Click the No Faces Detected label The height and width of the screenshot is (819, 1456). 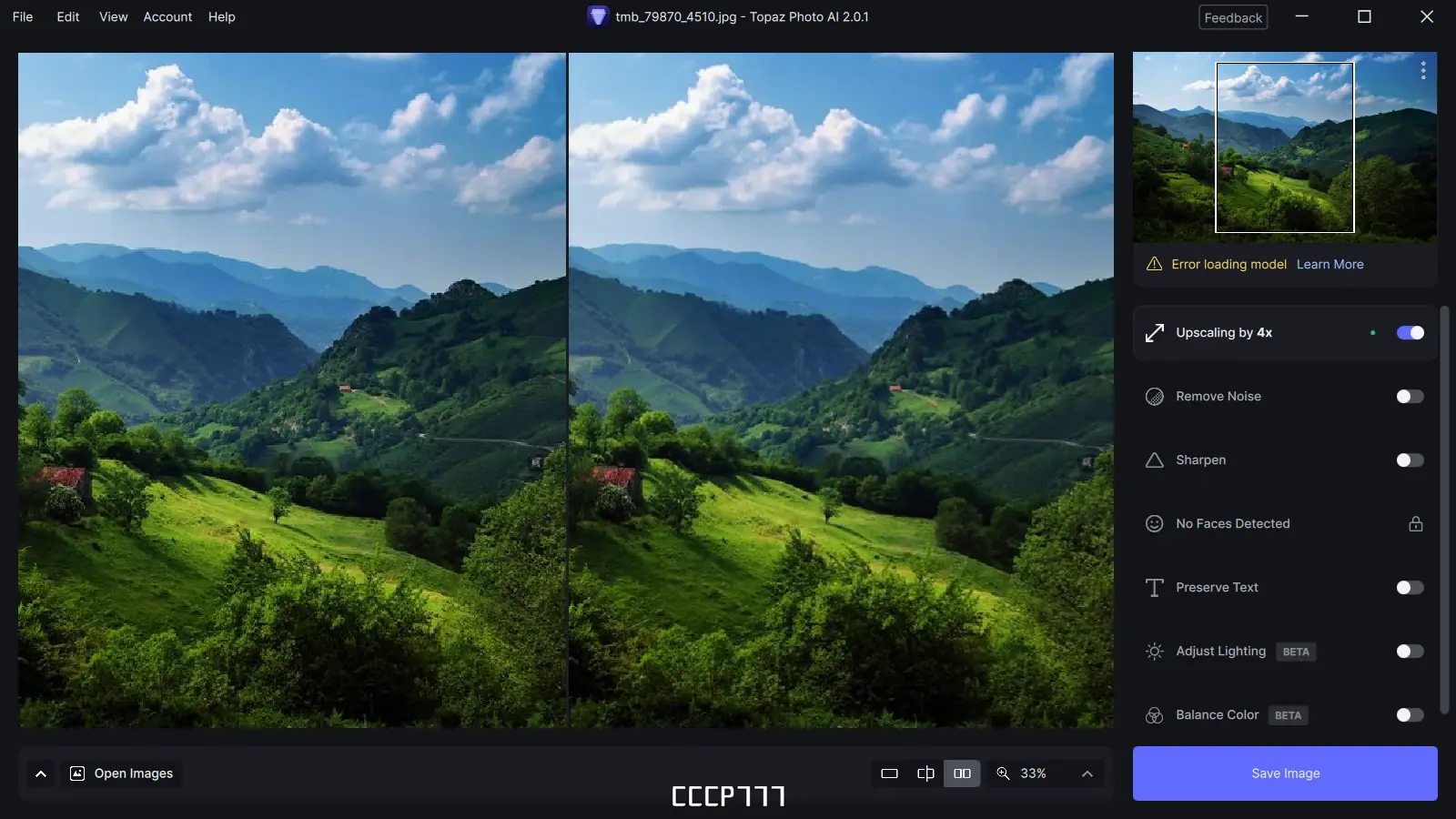pyautogui.click(x=1233, y=524)
